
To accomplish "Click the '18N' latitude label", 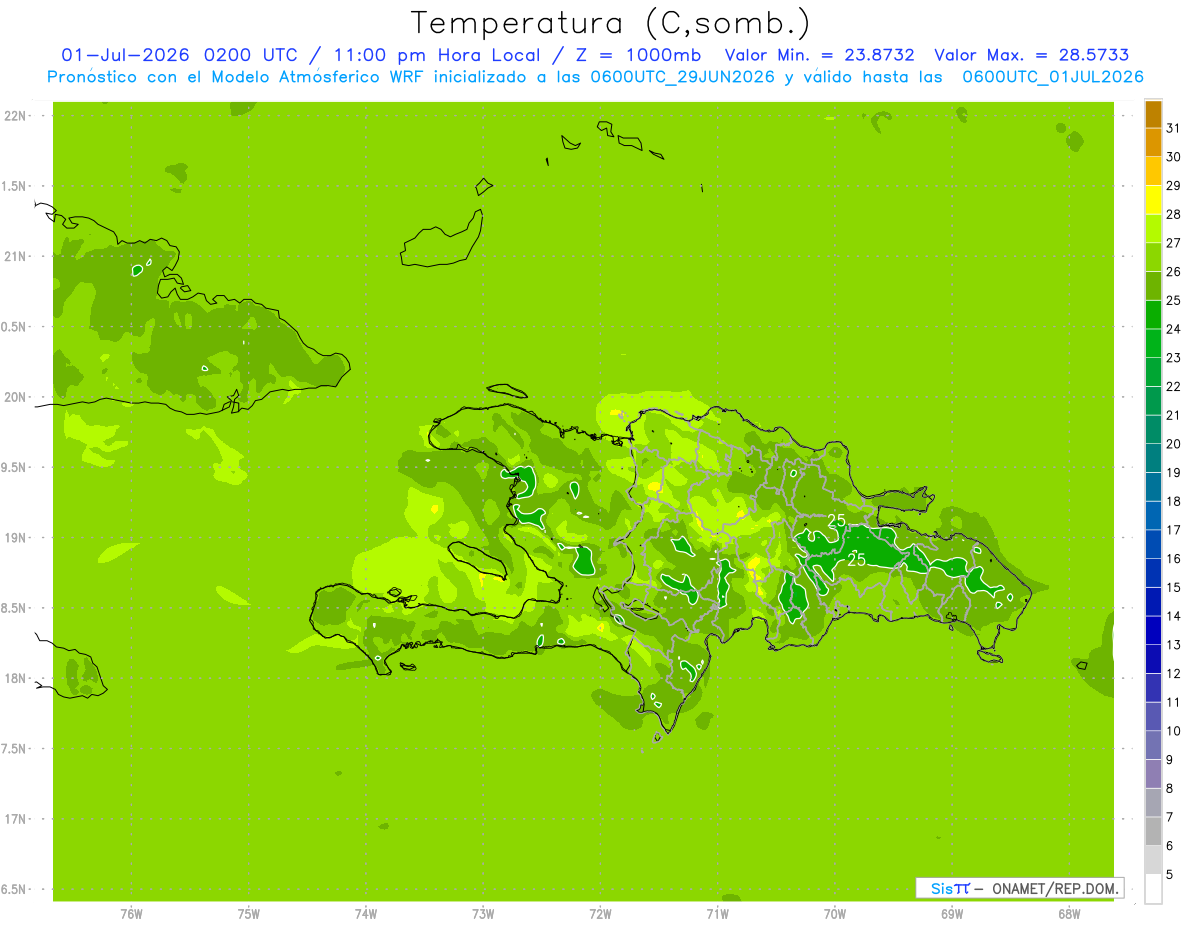I will (x=17, y=679).
